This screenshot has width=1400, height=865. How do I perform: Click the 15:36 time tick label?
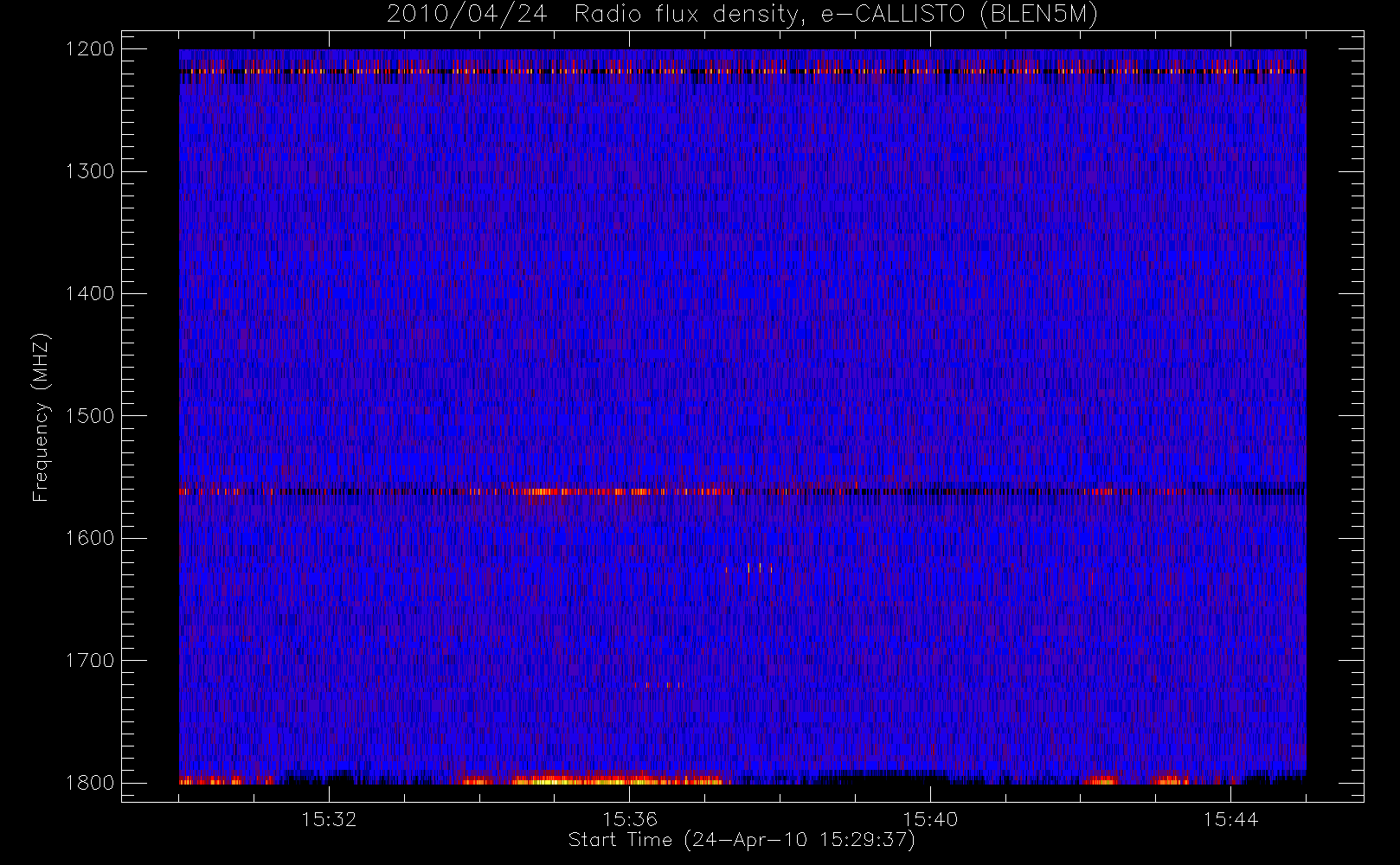pos(630,818)
